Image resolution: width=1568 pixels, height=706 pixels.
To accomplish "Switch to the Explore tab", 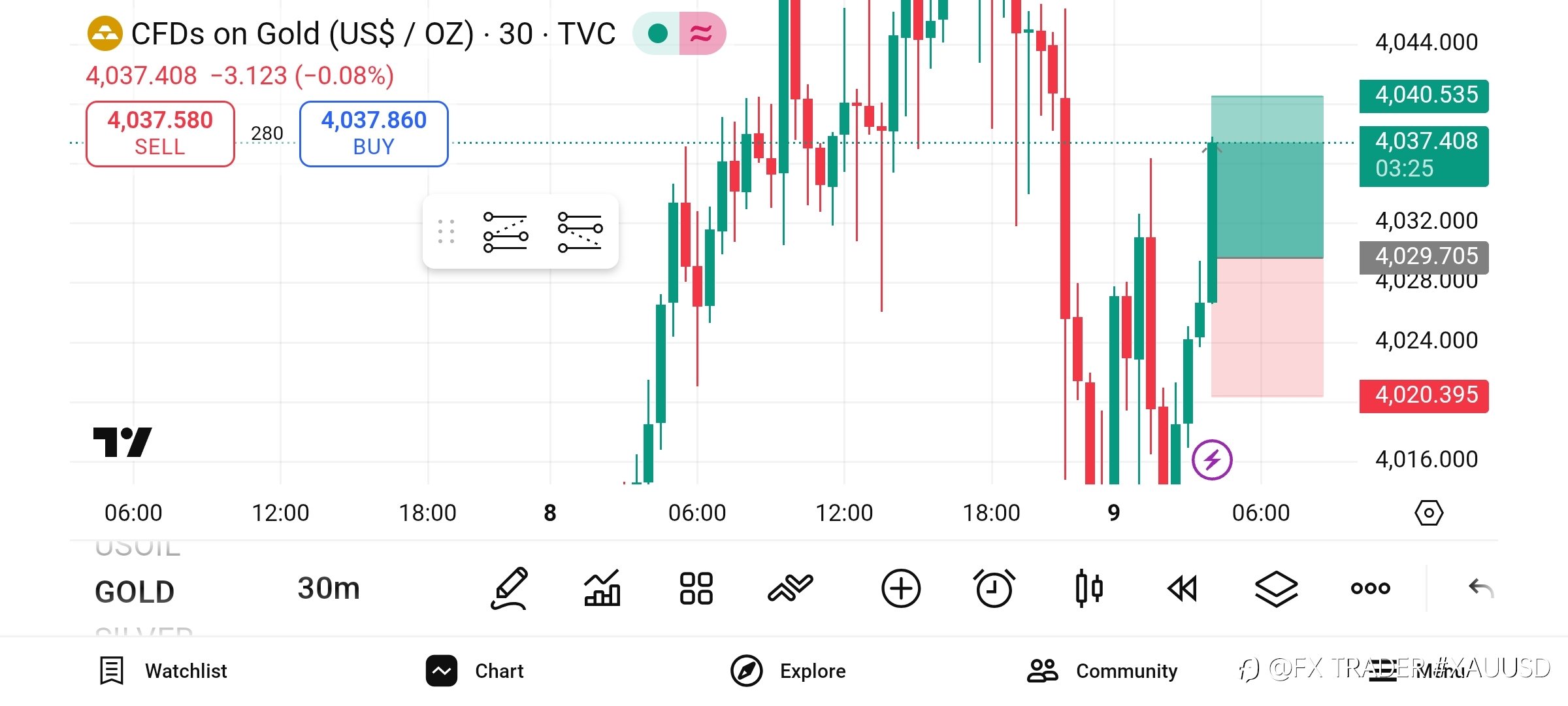I will [789, 671].
